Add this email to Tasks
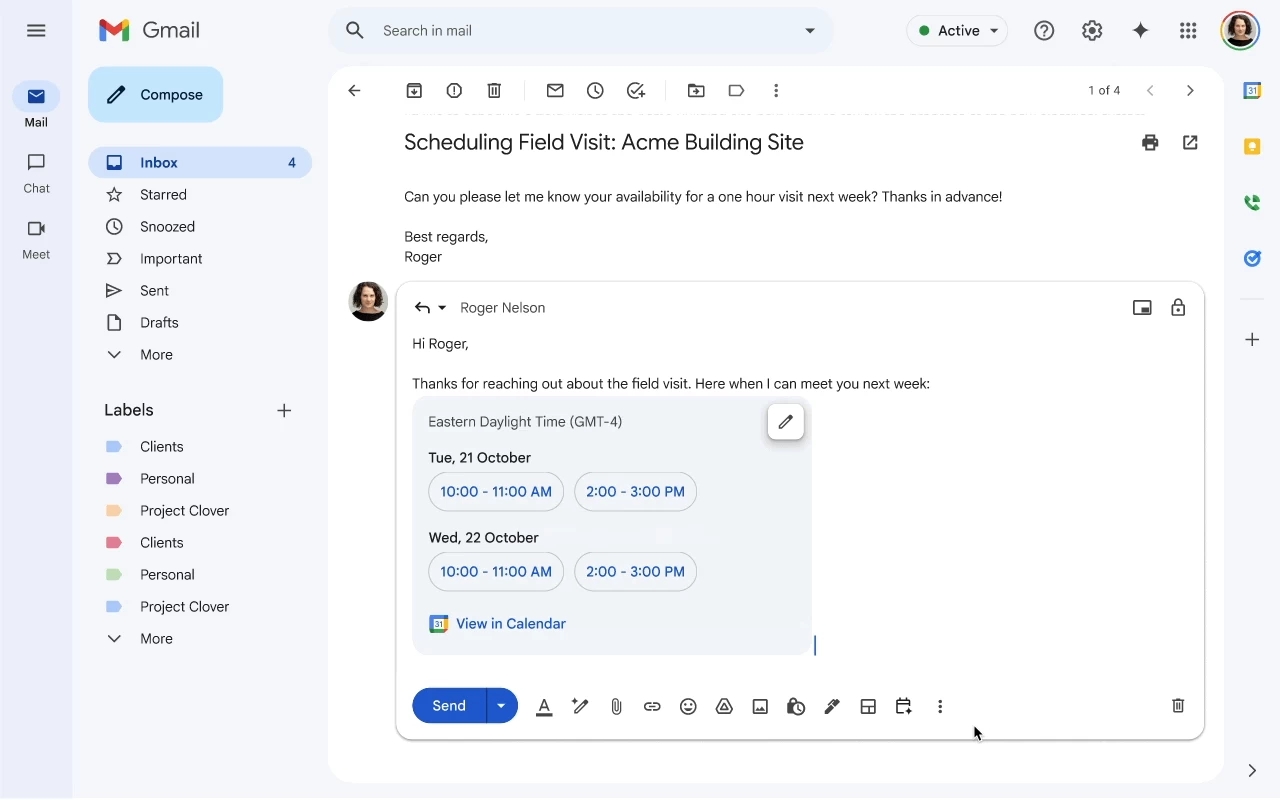The height and width of the screenshot is (800, 1280). click(x=636, y=90)
